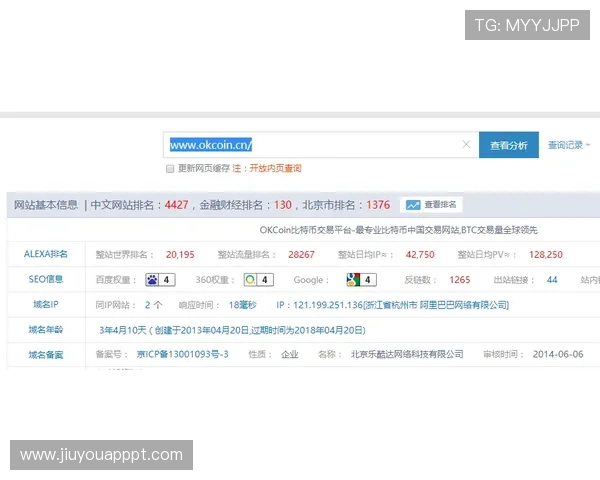Click the 查看排名 button

click(x=431, y=205)
